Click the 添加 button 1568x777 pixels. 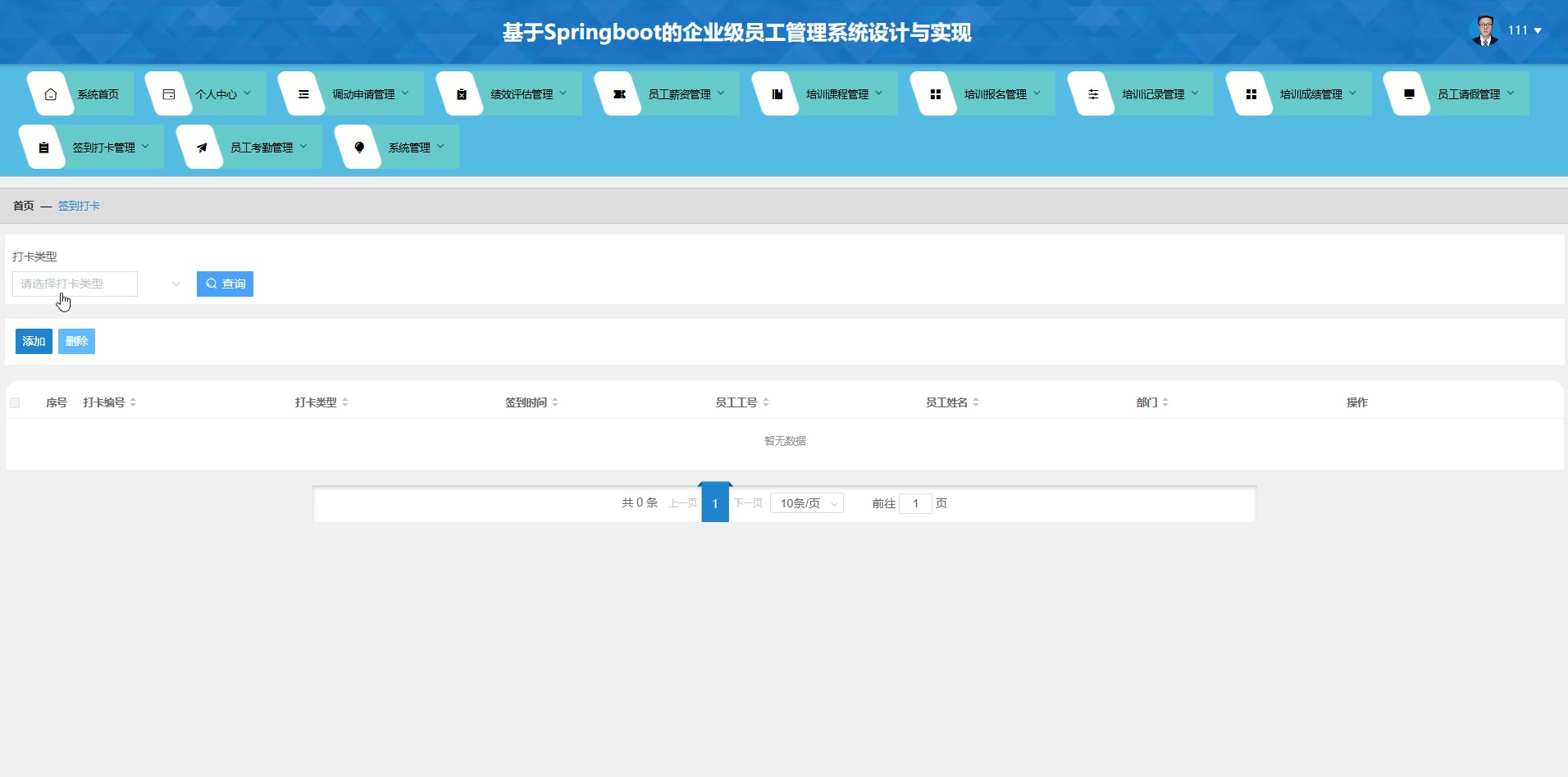(x=34, y=342)
